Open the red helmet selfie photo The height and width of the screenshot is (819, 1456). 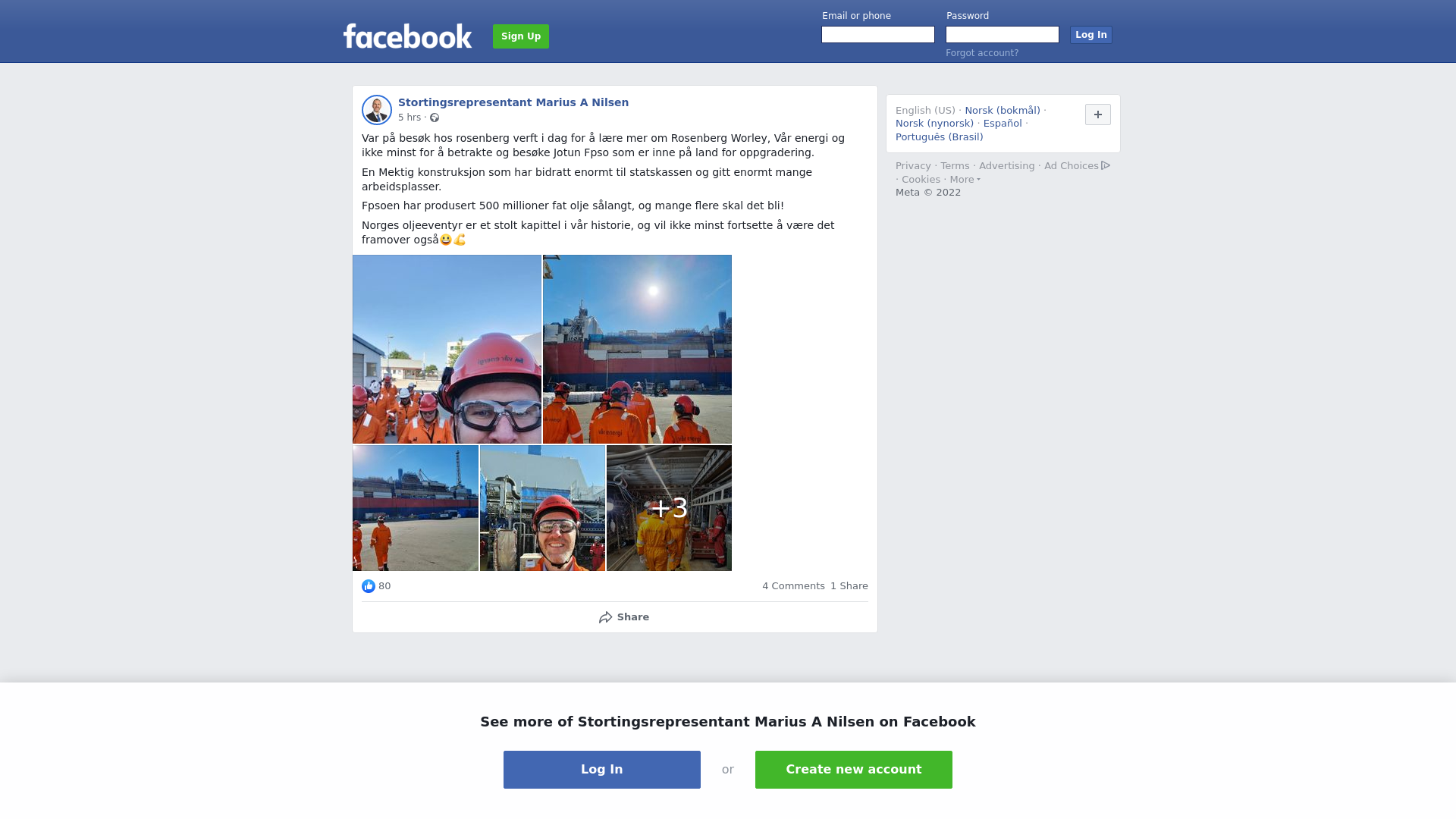447,350
